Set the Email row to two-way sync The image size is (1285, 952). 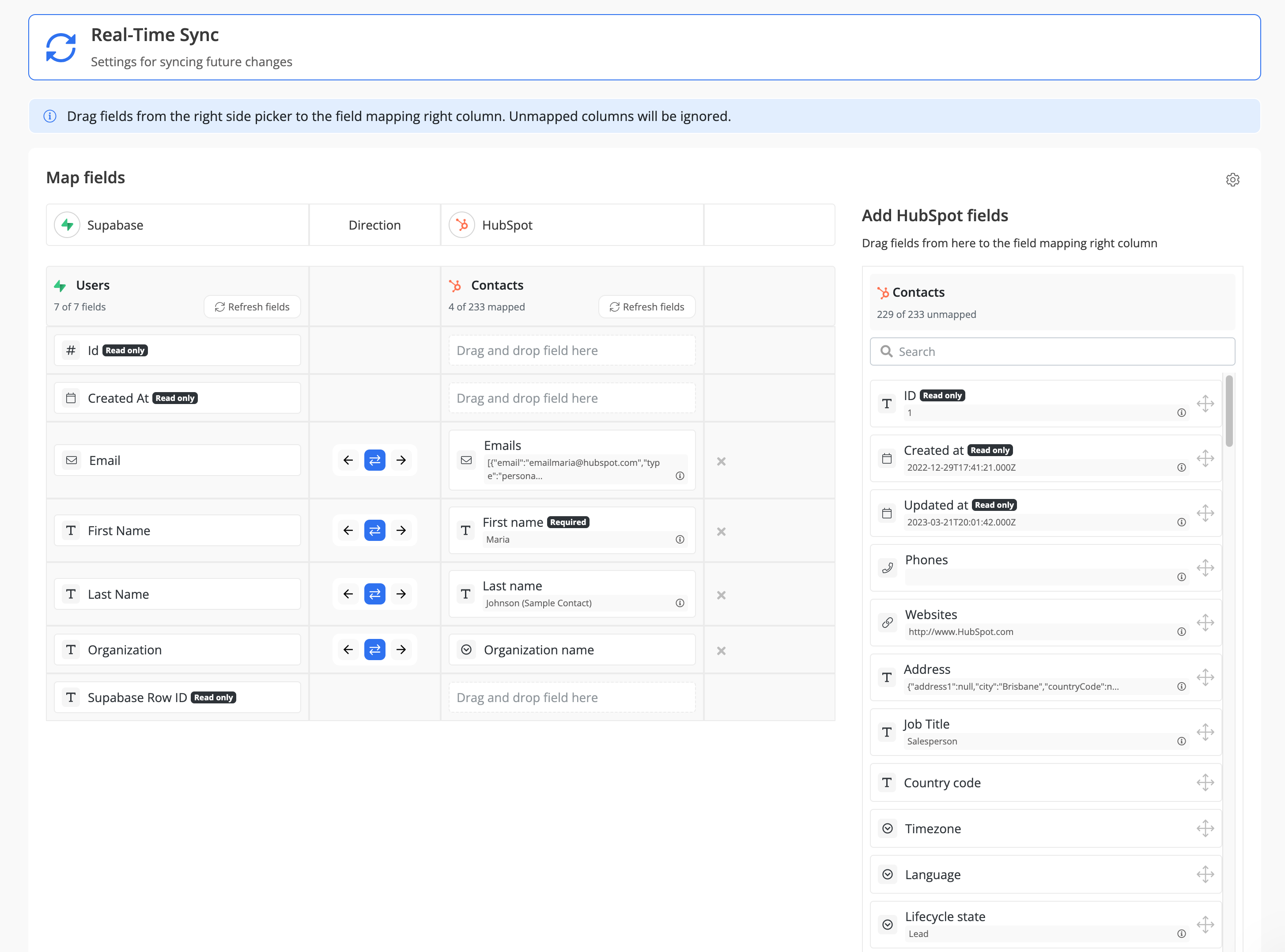pyautogui.click(x=374, y=460)
